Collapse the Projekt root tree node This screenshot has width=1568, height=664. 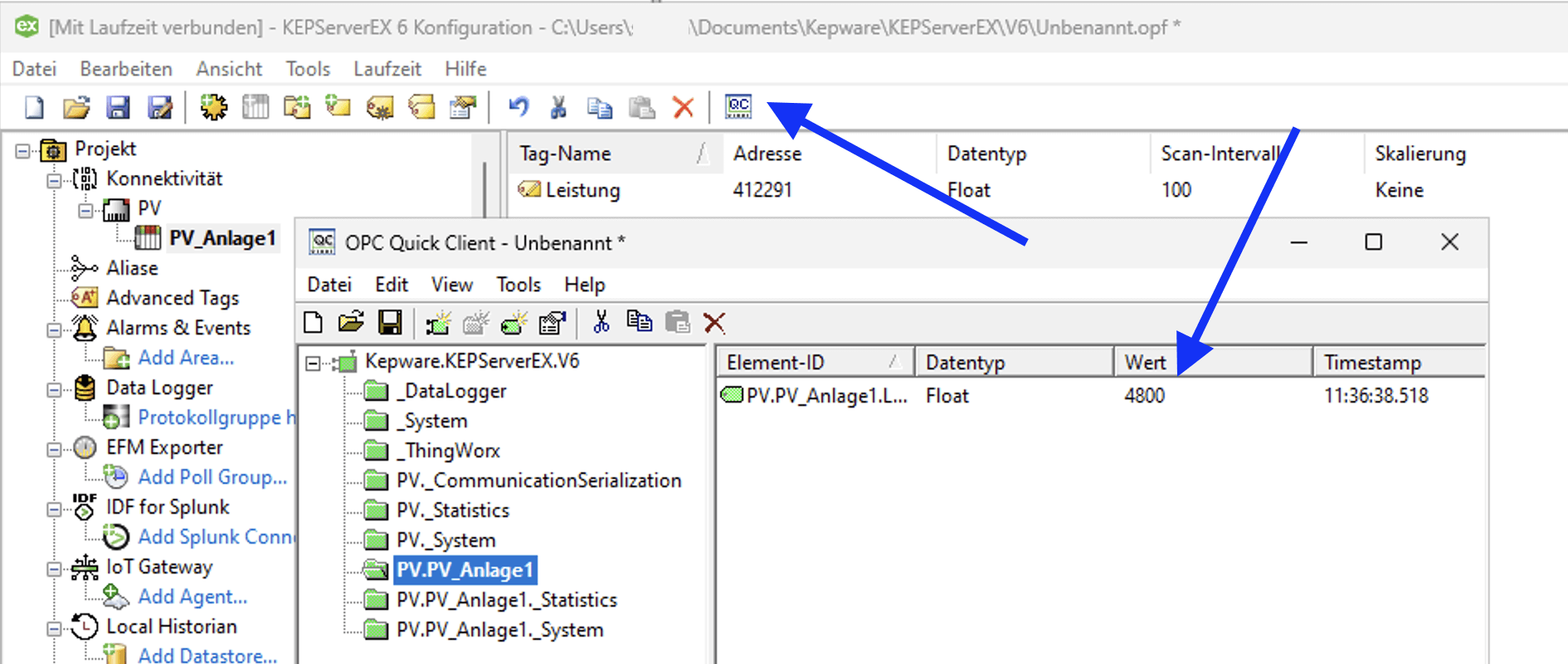22,151
